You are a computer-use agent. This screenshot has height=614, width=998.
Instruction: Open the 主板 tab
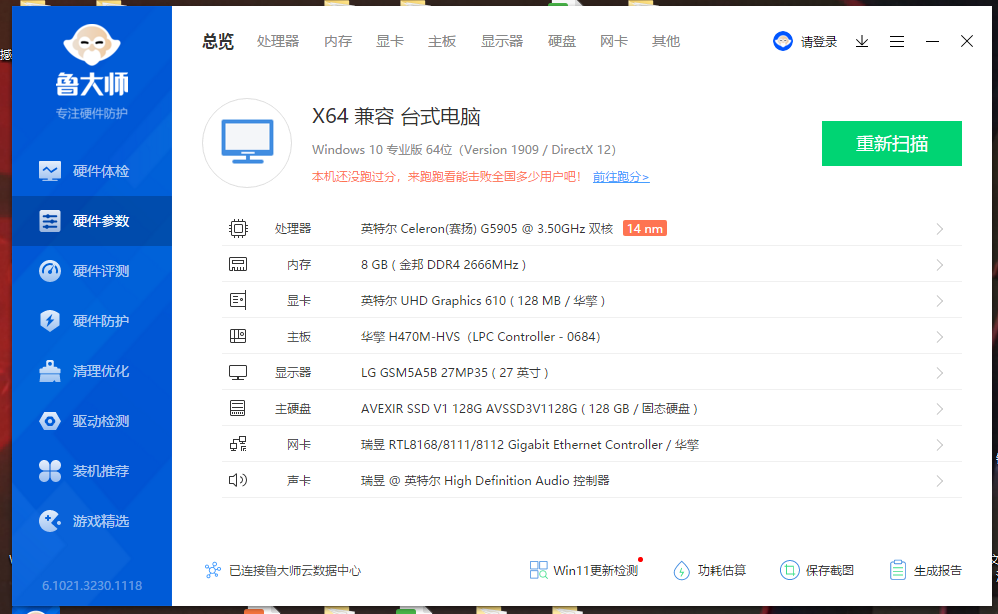coord(442,41)
